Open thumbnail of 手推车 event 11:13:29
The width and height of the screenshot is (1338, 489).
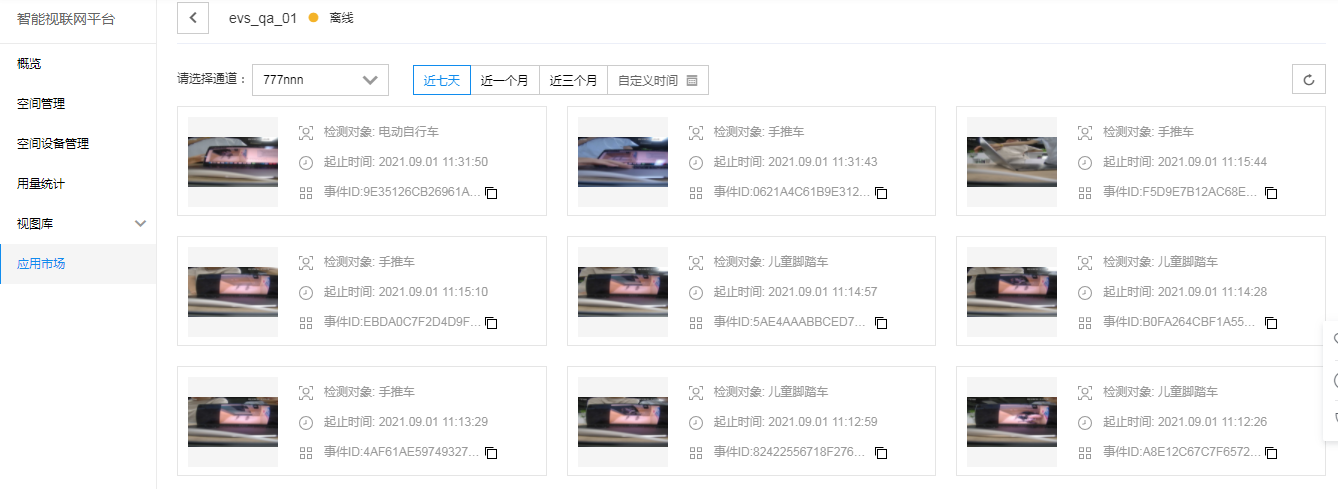233,422
